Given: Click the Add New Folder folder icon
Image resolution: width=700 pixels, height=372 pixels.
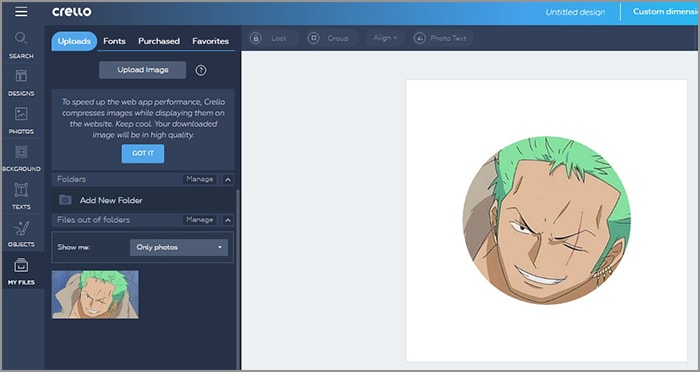Looking at the screenshot, I should click(x=65, y=200).
